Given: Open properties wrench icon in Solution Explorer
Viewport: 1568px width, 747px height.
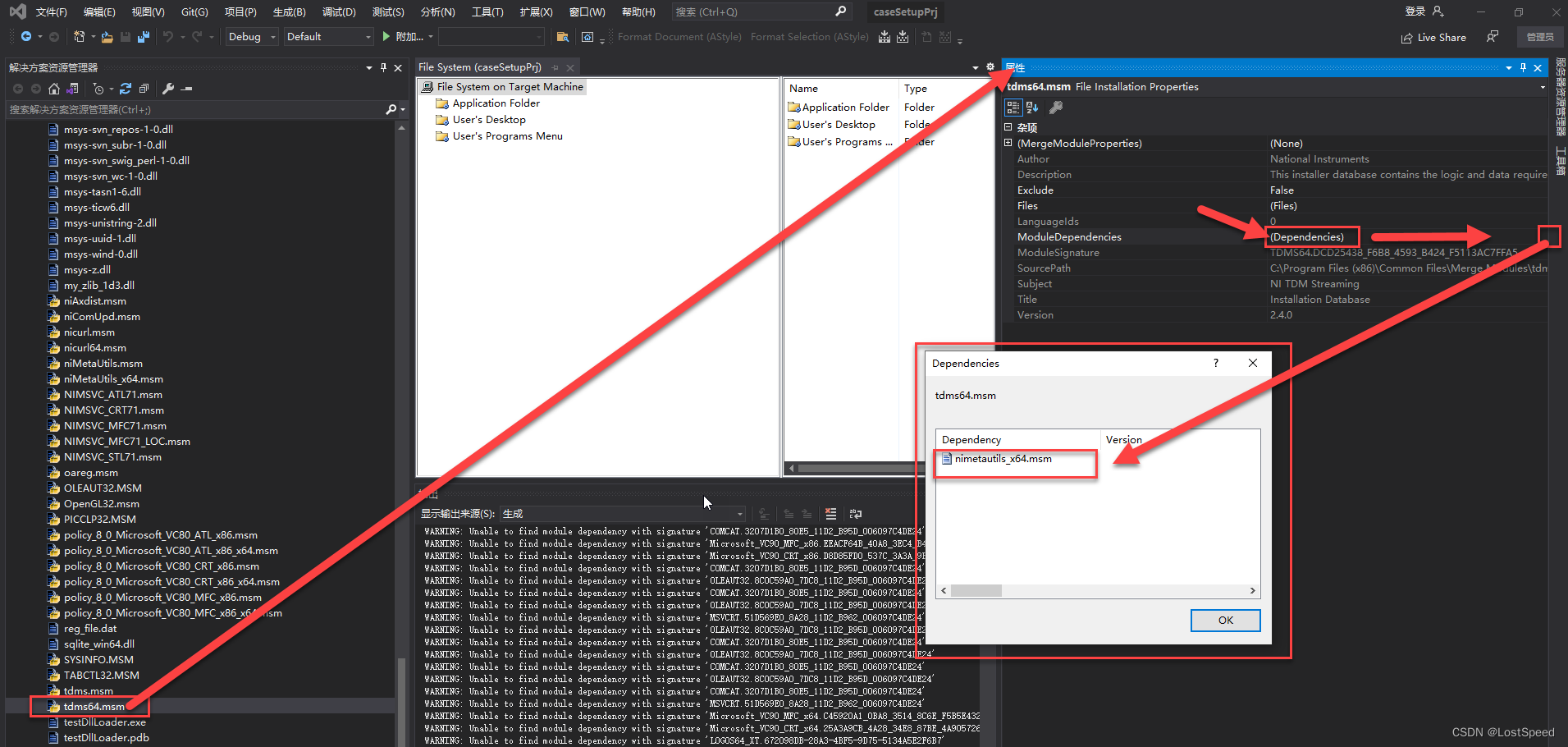Looking at the screenshot, I should [x=168, y=89].
